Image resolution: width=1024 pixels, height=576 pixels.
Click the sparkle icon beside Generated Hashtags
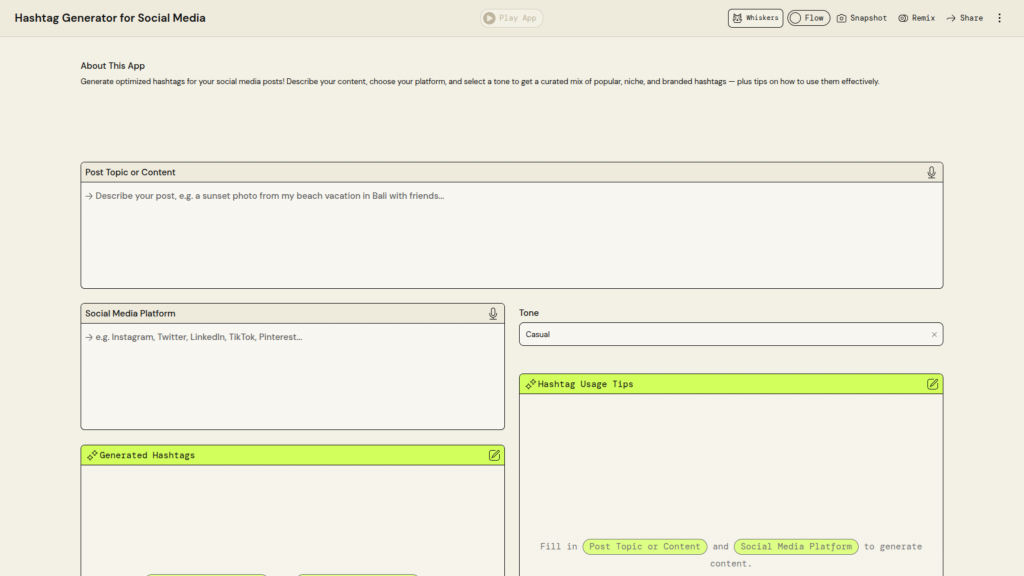click(x=91, y=455)
